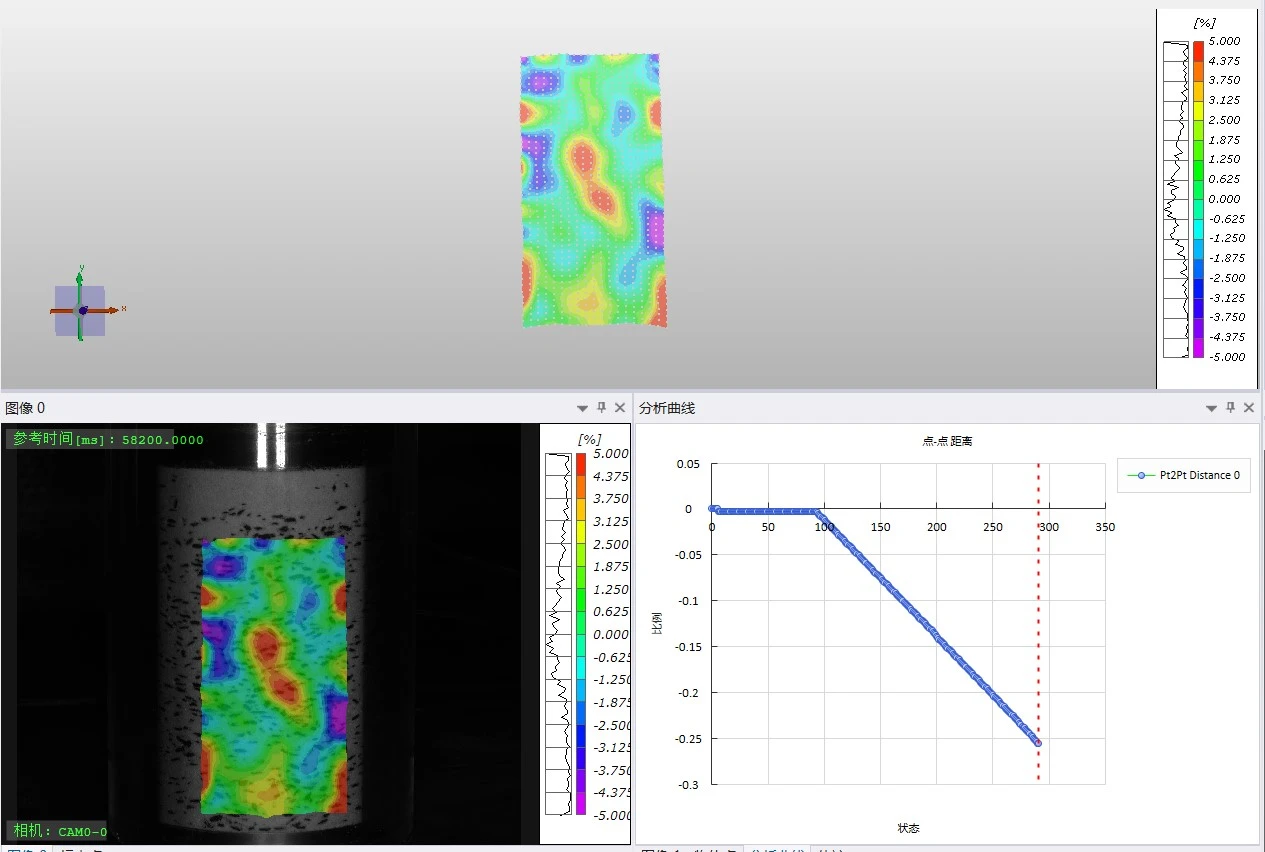Pin the 图像 0 panel

601,407
